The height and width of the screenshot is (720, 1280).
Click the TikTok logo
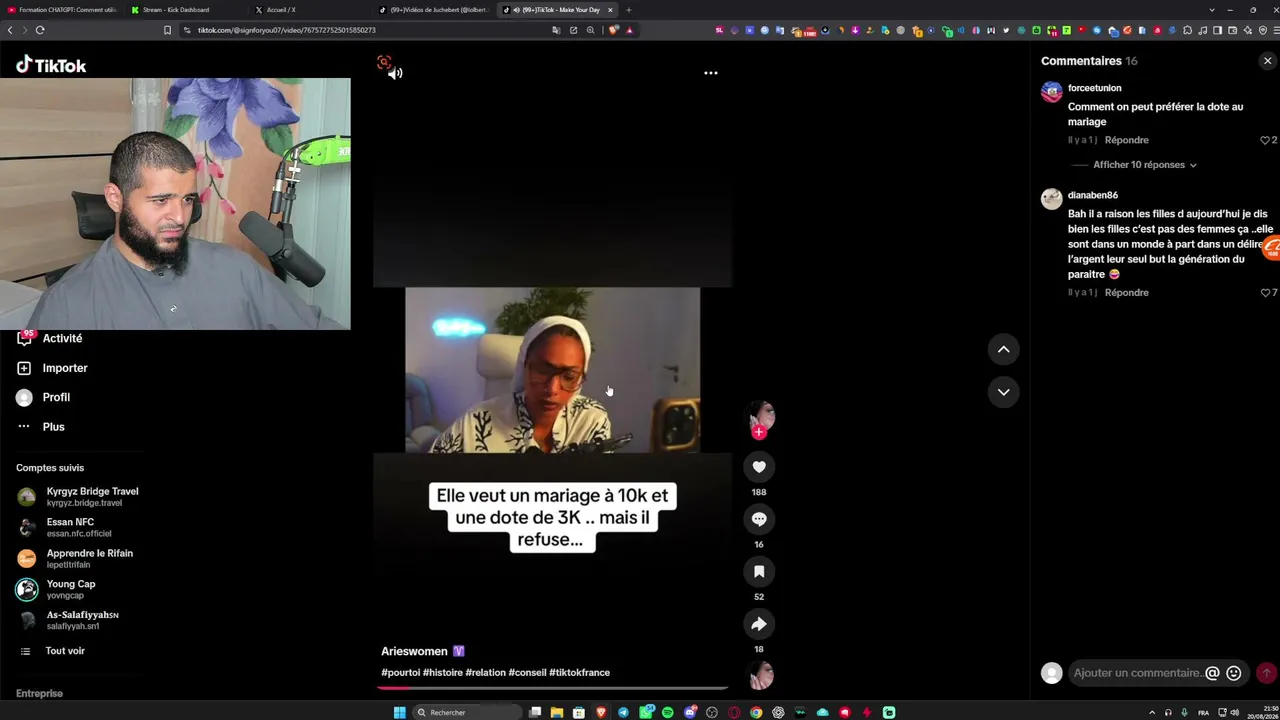click(51, 66)
